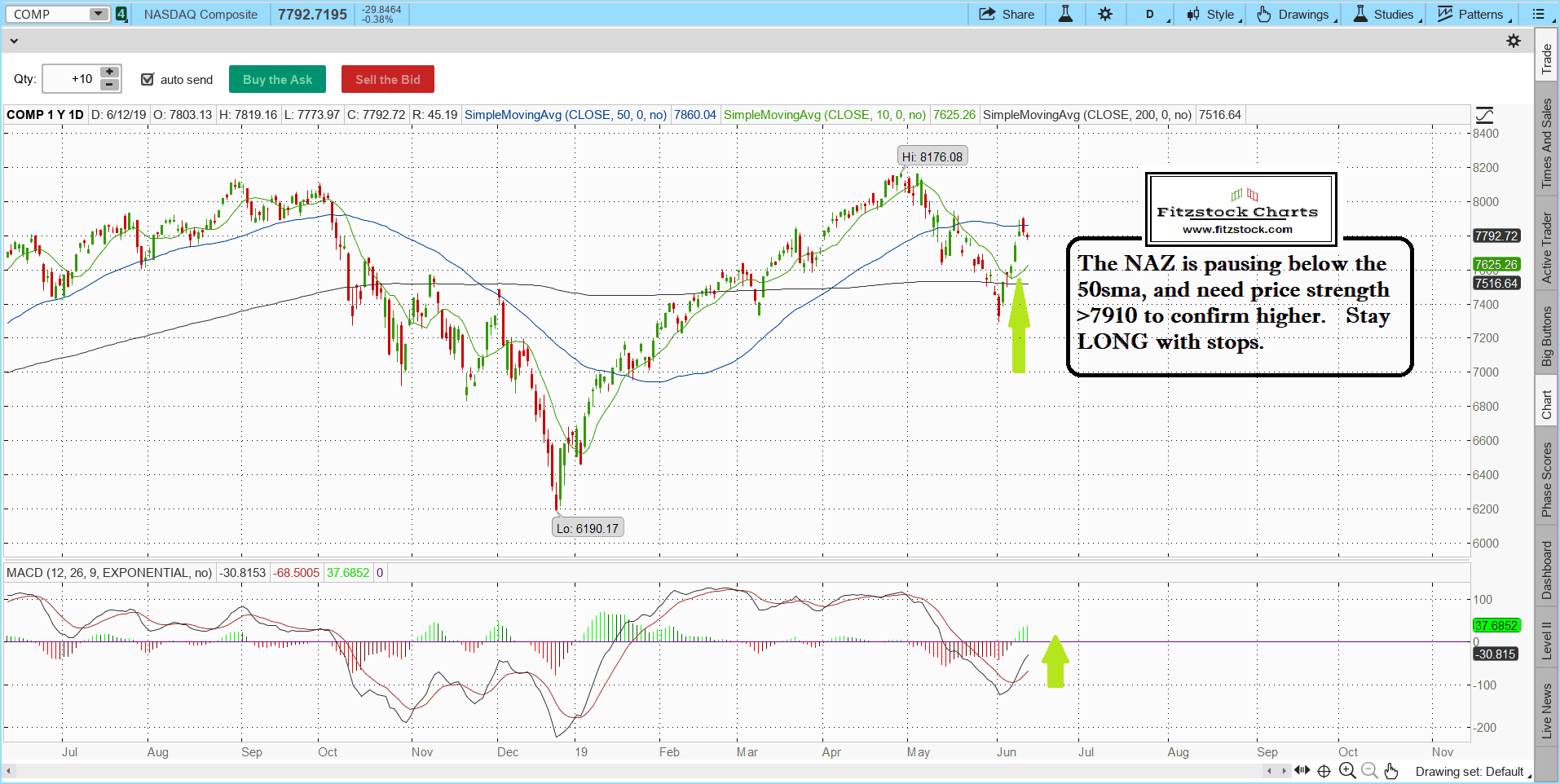Viewport: 1560px width, 784px height.
Task: Open the flask-shaped studies quick icon
Action: tap(1065, 14)
